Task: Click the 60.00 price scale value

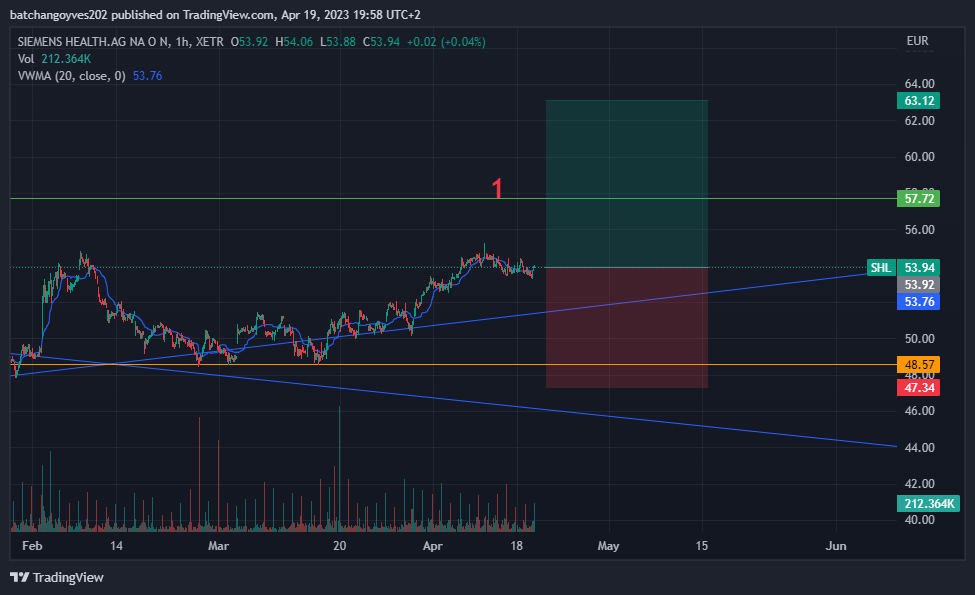Action: coord(919,157)
